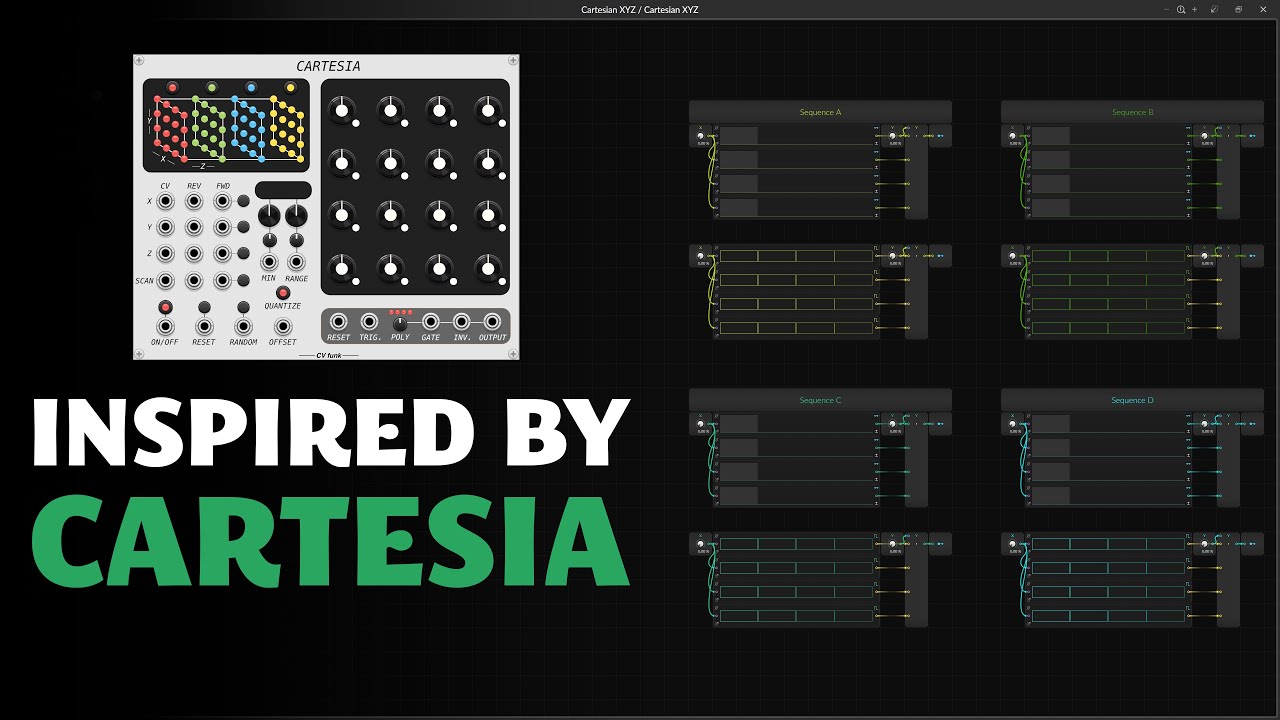The height and width of the screenshot is (720, 1280).
Task: Click the green layer button on Cartesia display
Action: 212,88
